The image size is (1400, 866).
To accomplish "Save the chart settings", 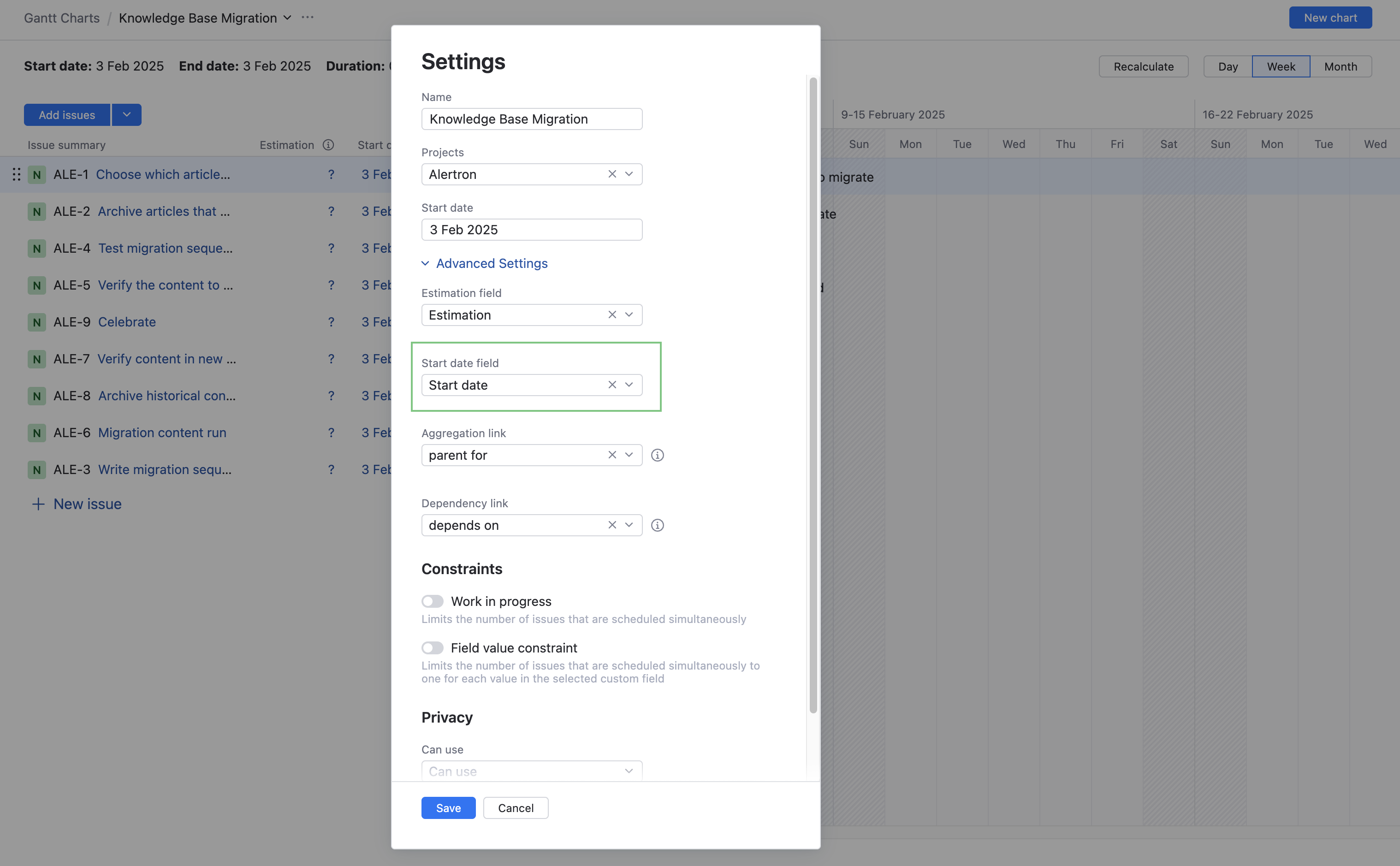I will click(x=448, y=807).
